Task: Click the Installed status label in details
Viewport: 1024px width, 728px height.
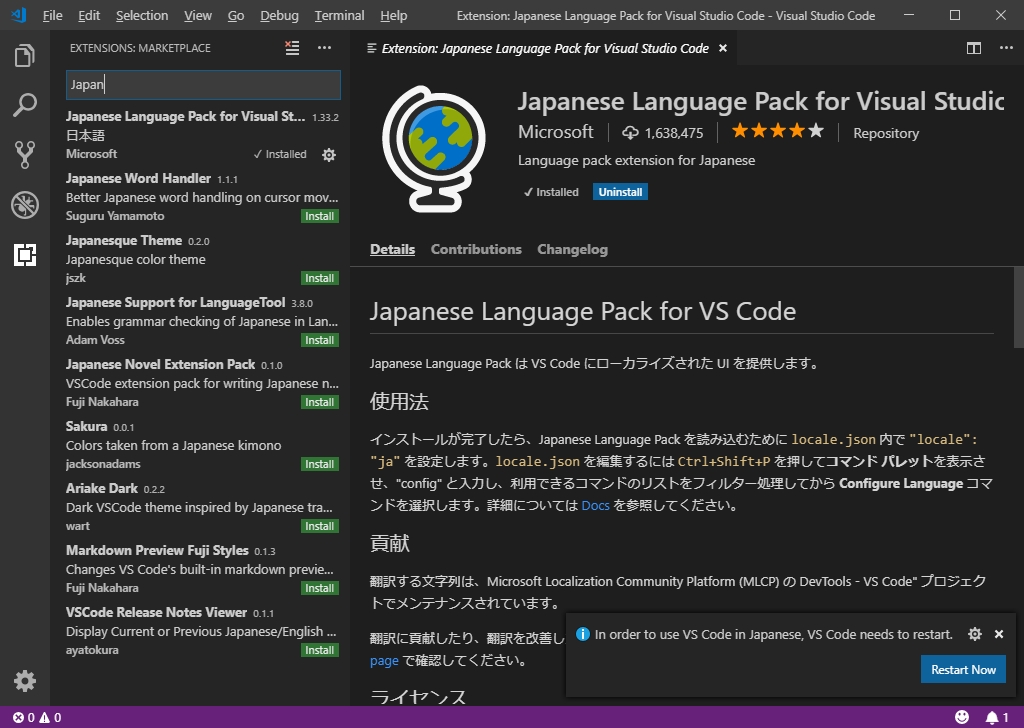Action: (551, 192)
